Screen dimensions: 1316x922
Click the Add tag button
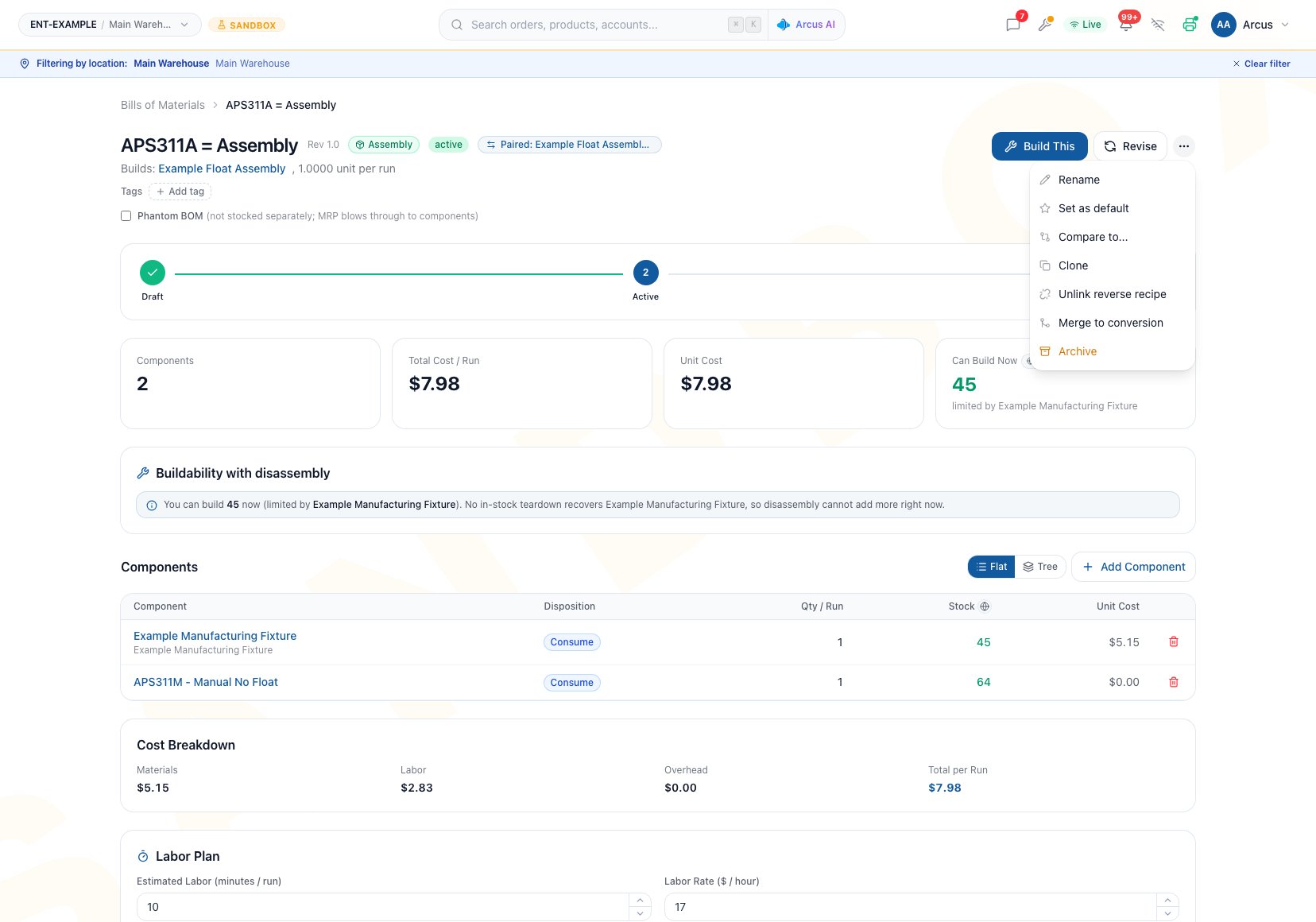[x=180, y=192]
